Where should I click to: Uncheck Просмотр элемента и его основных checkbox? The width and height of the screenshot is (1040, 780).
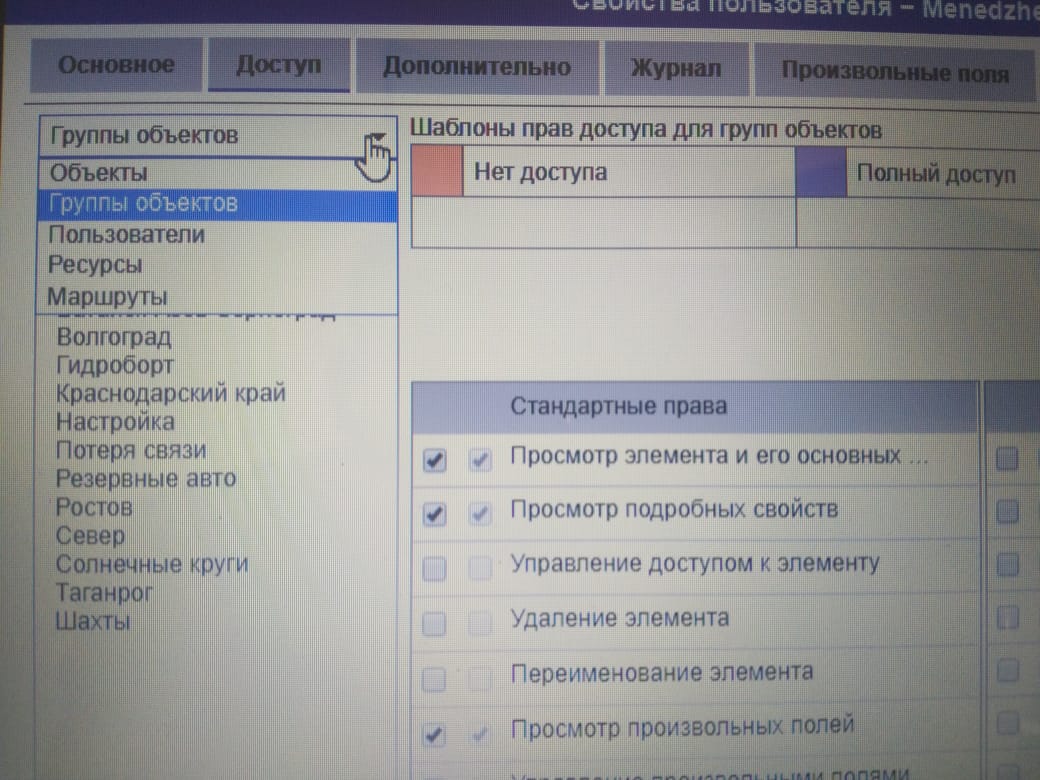tap(435, 460)
